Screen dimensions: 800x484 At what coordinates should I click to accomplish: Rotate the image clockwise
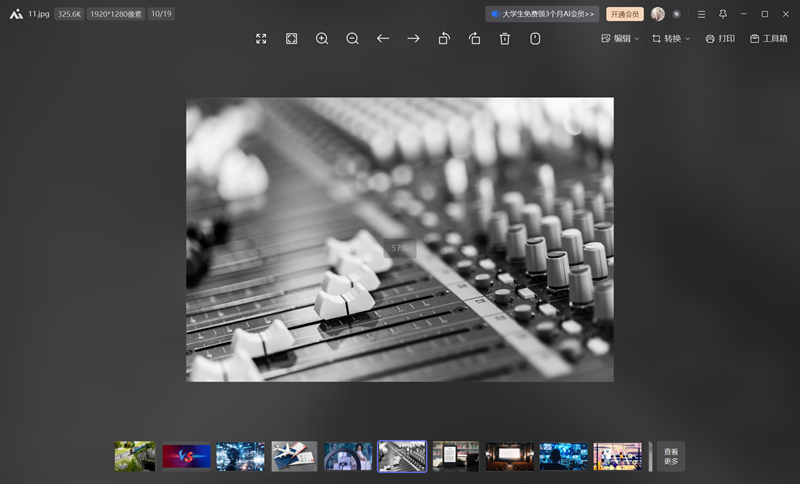click(x=475, y=38)
